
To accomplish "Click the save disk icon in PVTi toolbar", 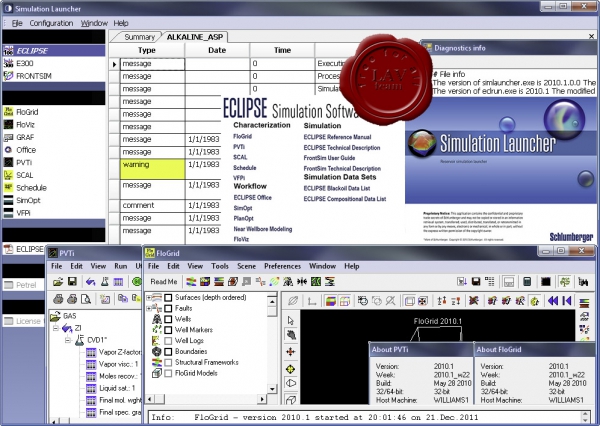I will tap(72, 282).
